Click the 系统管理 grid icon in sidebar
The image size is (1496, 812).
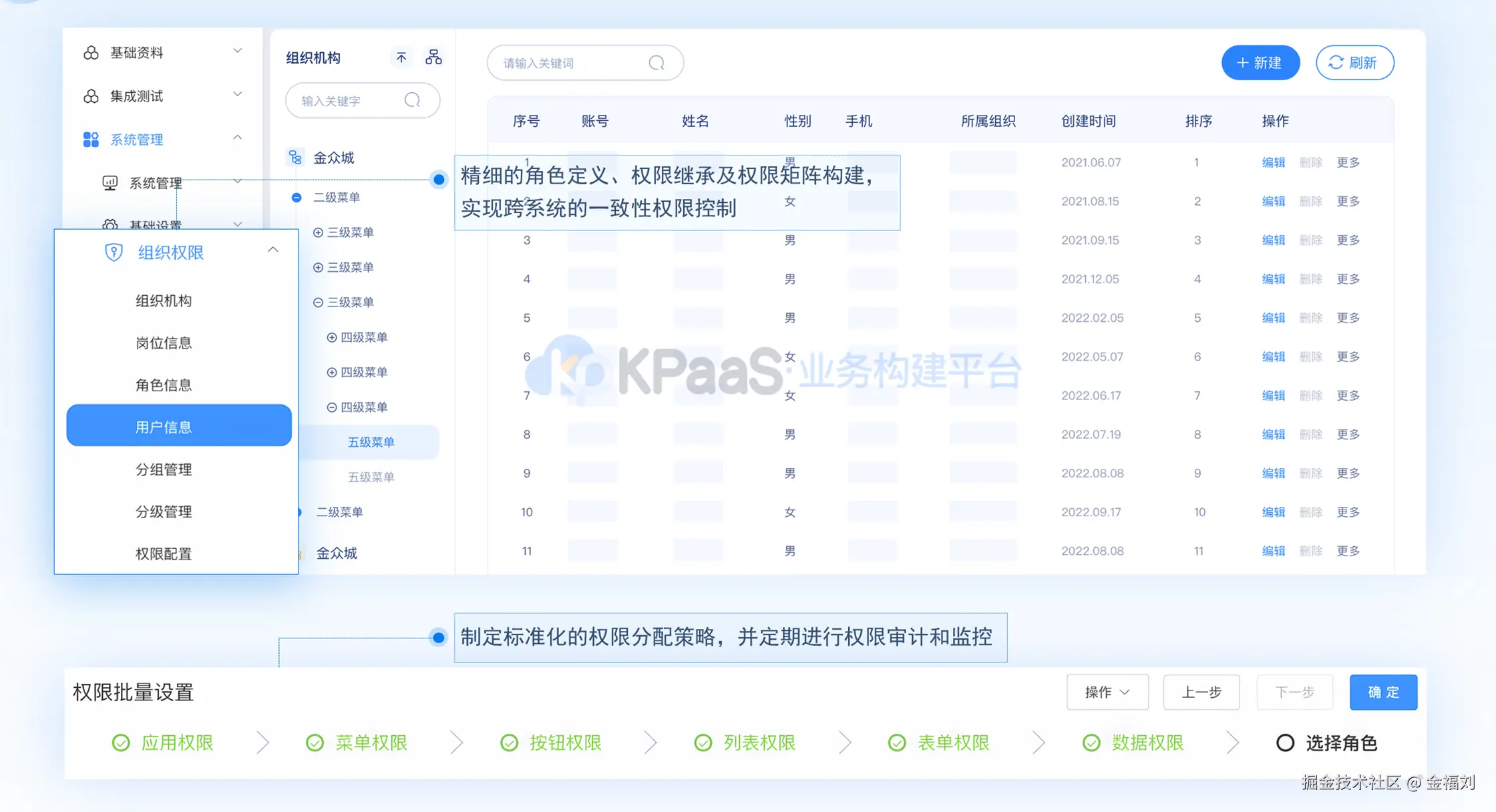(91, 139)
